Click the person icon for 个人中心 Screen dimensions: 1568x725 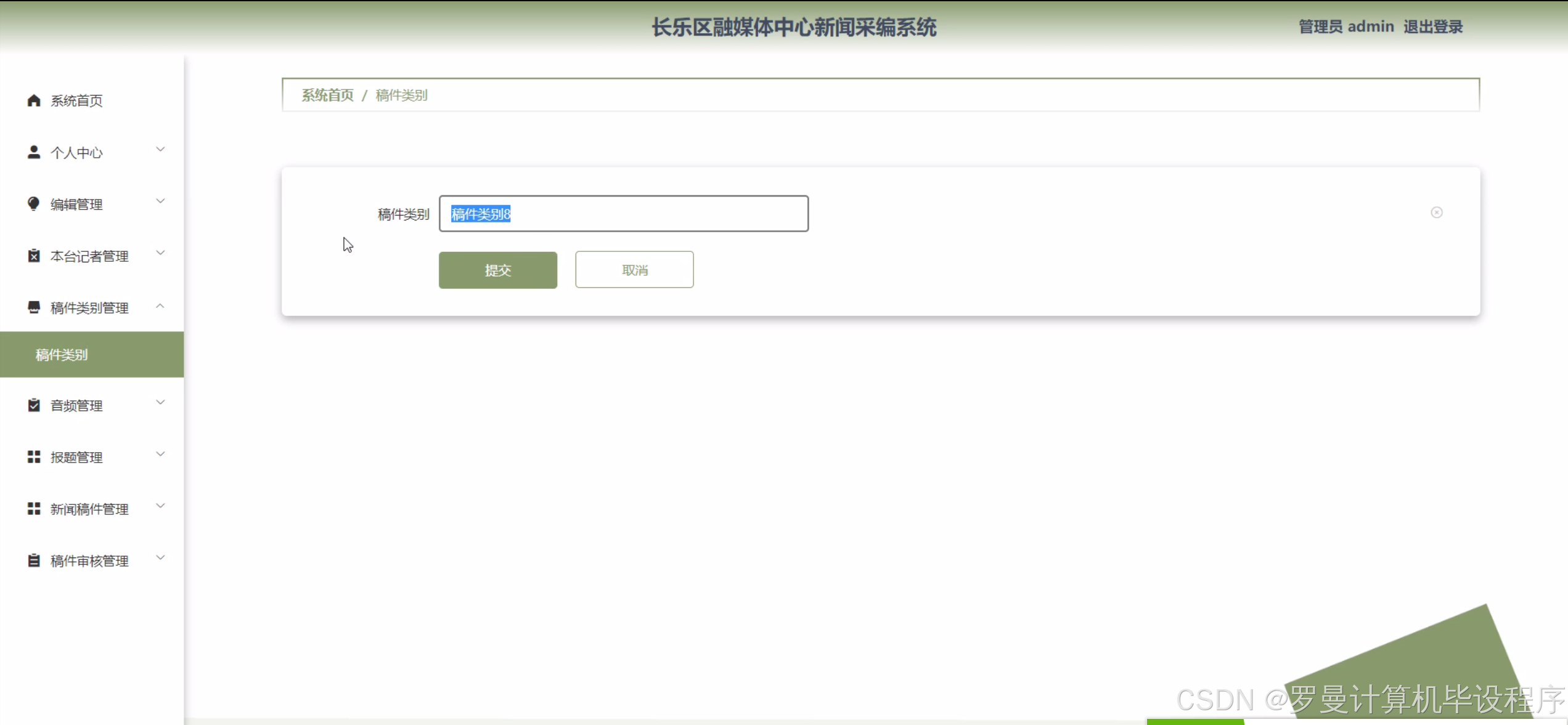click(x=34, y=152)
